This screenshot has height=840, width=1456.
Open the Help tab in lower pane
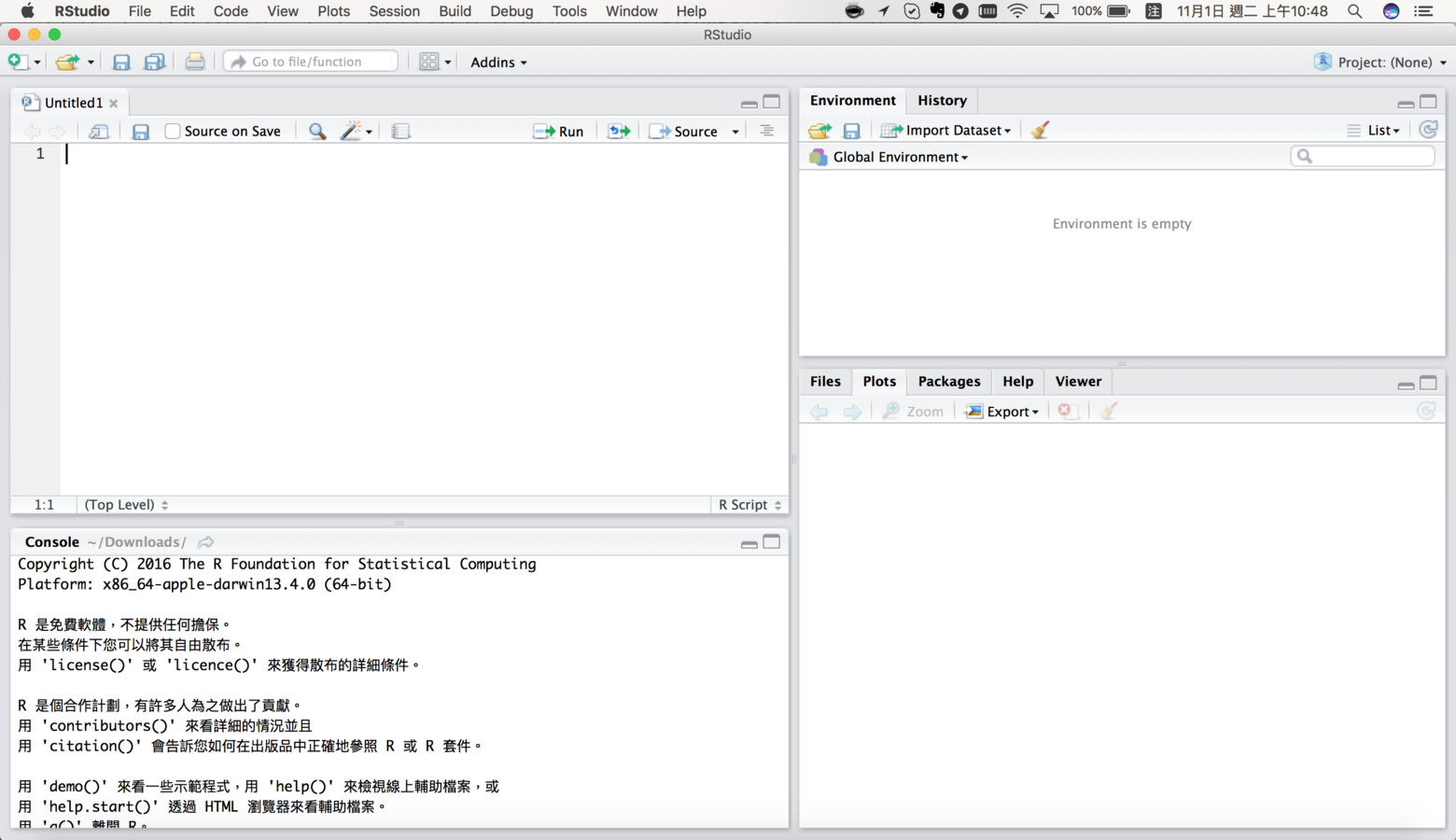[x=1017, y=382]
